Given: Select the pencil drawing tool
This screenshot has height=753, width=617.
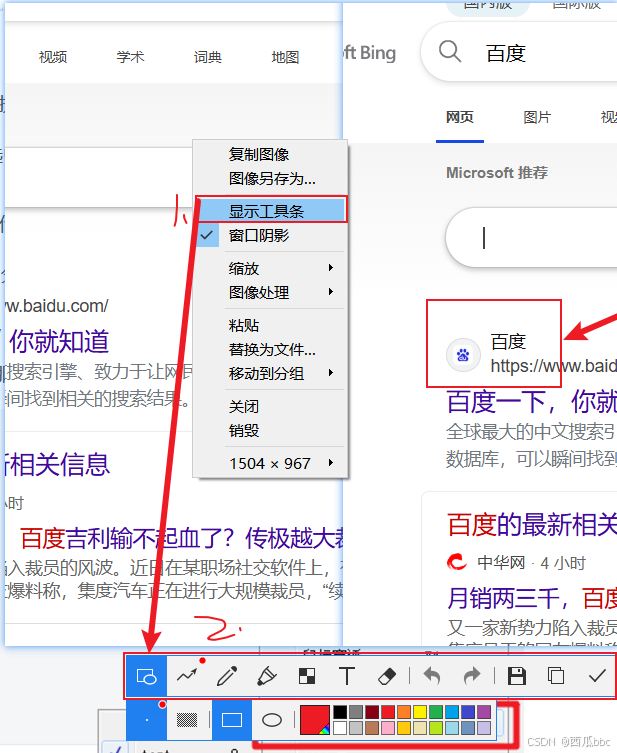Looking at the screenshot, I should [x=227, y=676].
